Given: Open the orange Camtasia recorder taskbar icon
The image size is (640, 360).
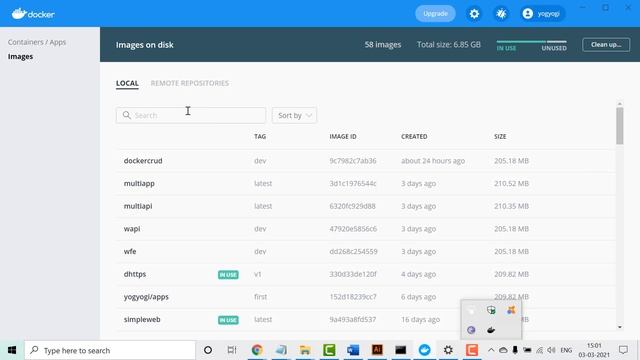Looking at the screenshot, I should (x=472, y=350).
